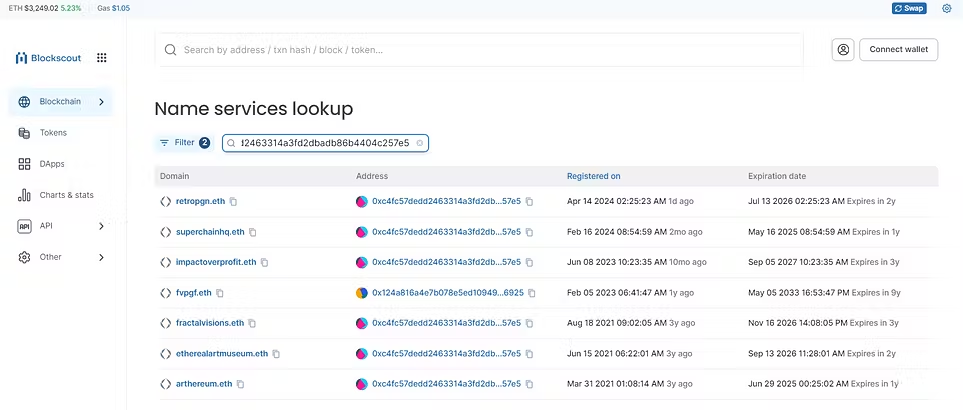The height and width of the screenshot is (410, 963).
Task: Open the Filter dropdown
Action: pyautogui.click(x=183, y=142)
